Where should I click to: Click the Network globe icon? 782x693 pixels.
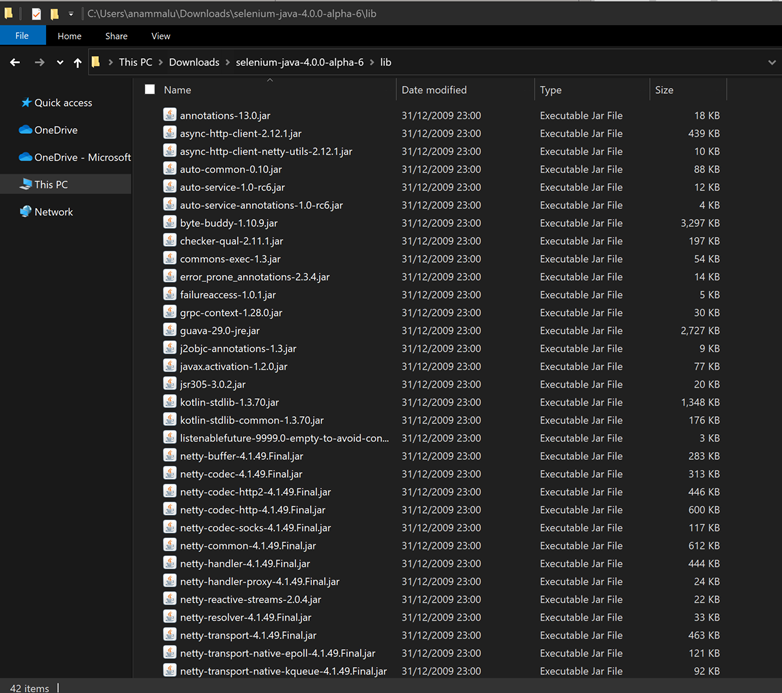tap(25, 211)
